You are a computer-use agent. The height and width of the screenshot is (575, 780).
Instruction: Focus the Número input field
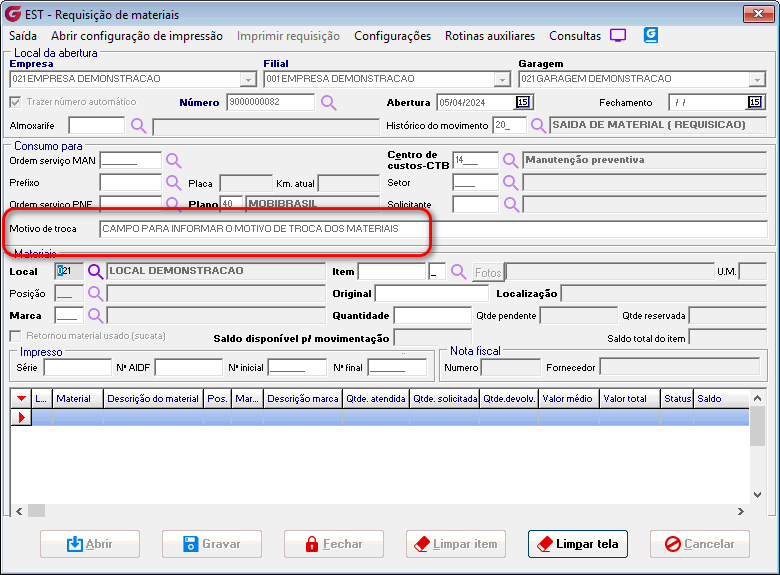tap(271, 102)
